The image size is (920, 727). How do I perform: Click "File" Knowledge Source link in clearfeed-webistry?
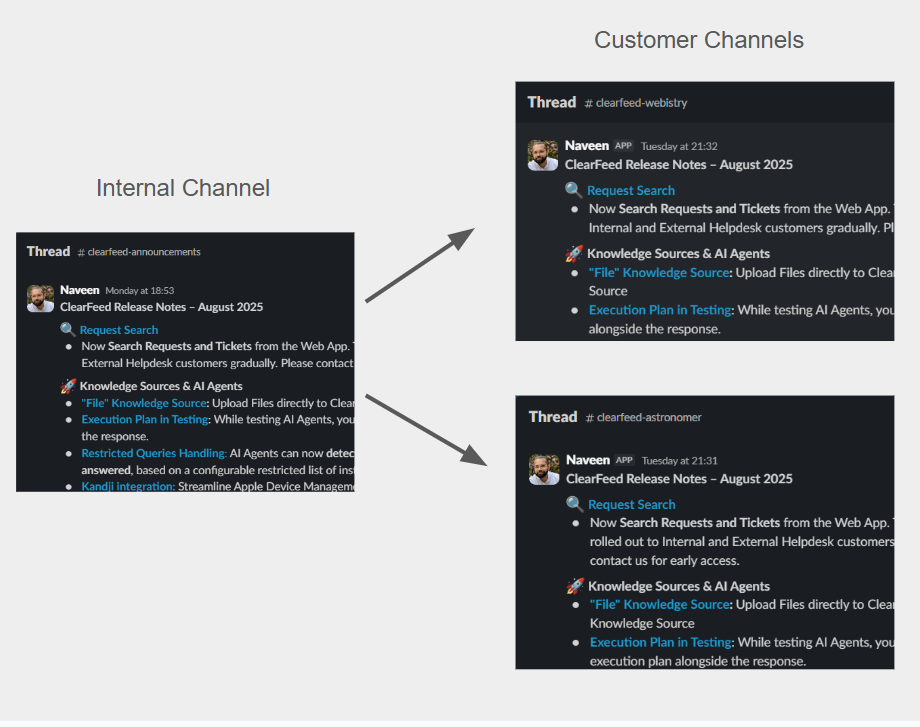coord(659,273)
